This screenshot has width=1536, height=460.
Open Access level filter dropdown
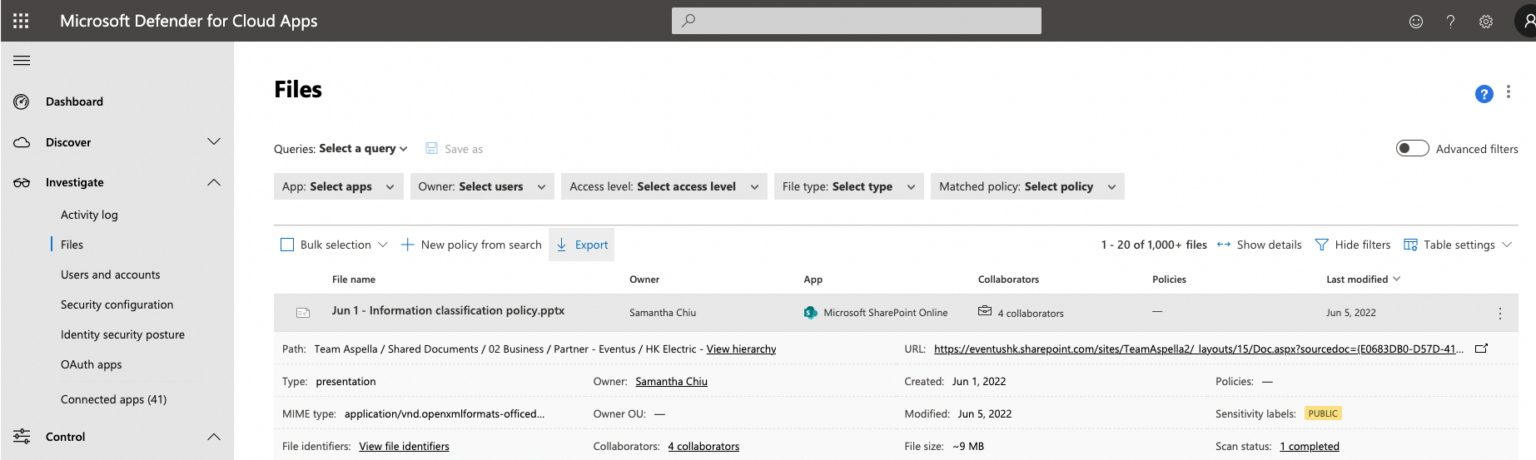click(x=664, y=187)
